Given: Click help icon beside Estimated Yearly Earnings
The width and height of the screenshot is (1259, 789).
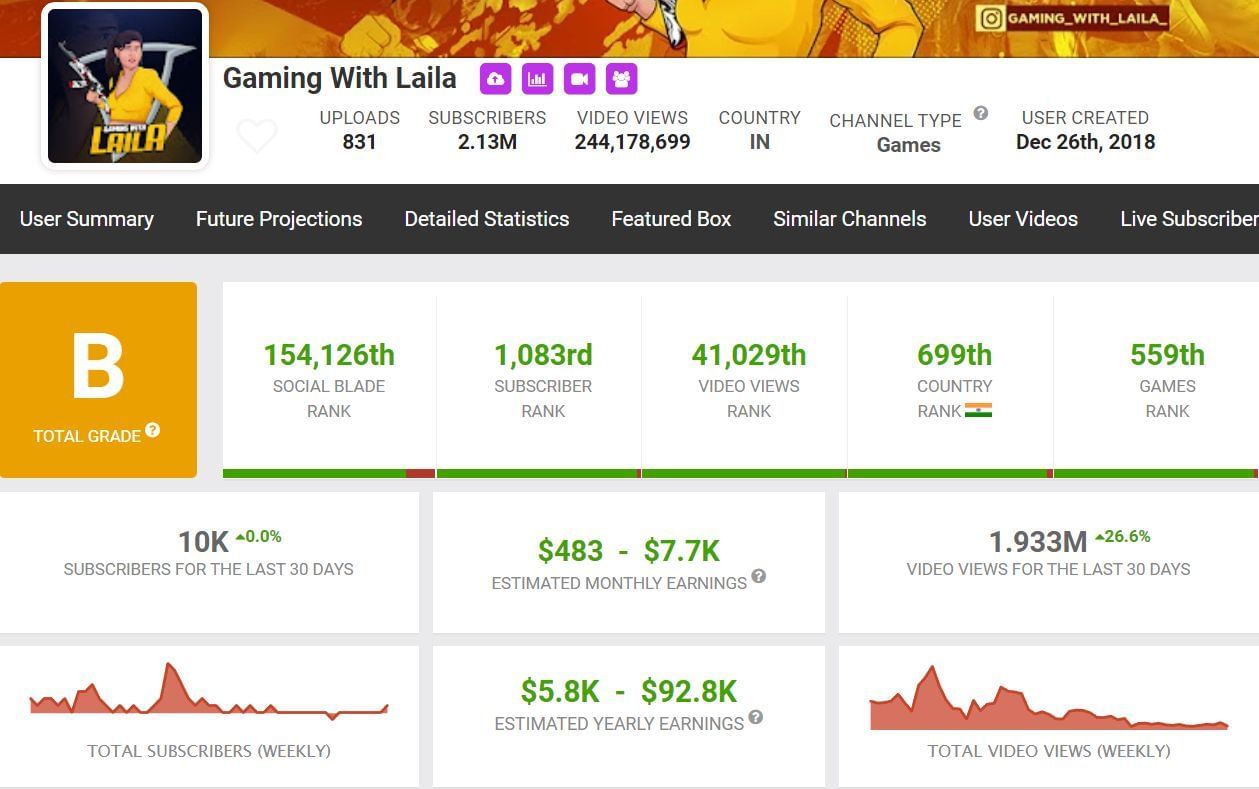Looking at the screenshot, I should (756, 717).
